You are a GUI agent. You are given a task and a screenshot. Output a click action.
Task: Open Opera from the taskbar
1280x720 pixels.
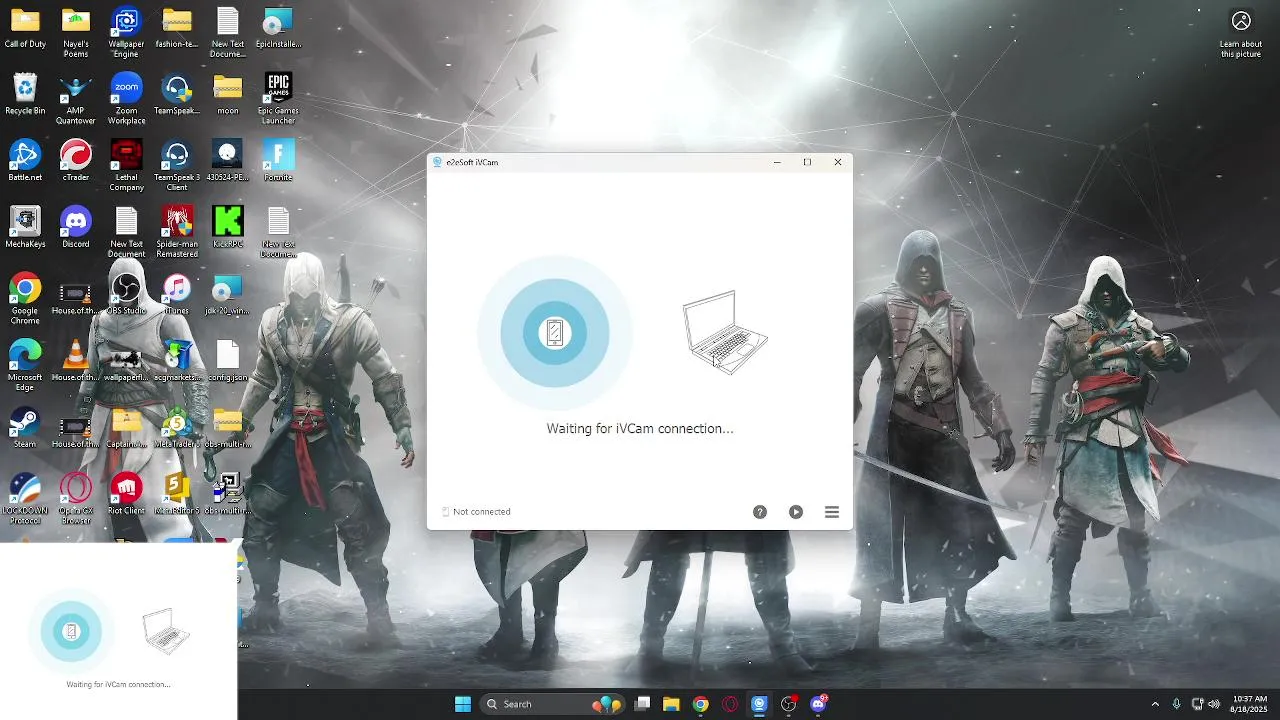(730, 704)
